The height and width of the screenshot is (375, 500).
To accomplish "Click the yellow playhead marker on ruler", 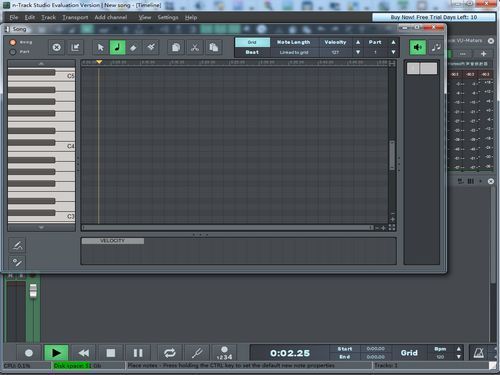I will (99, 62).
